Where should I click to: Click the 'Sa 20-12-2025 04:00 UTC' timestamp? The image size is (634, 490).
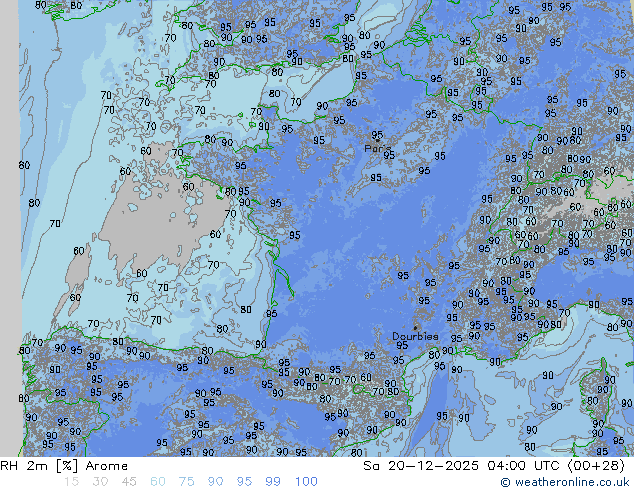[x=463, y=466]
